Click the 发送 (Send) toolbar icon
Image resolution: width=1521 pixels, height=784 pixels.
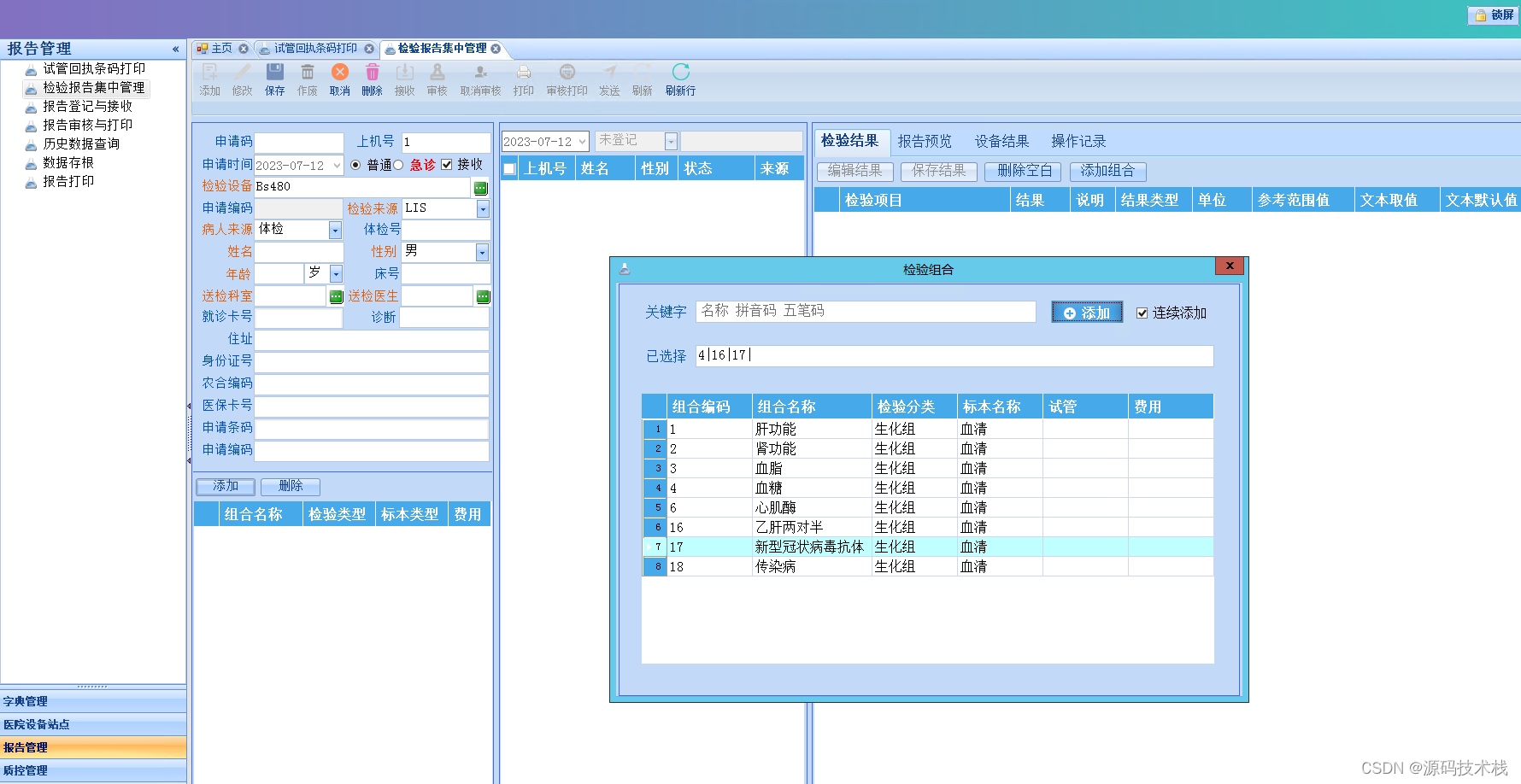click(x=608, y=79)
